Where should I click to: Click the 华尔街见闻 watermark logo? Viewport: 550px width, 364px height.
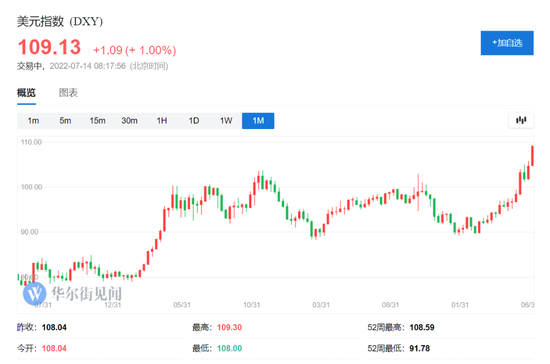72,293
